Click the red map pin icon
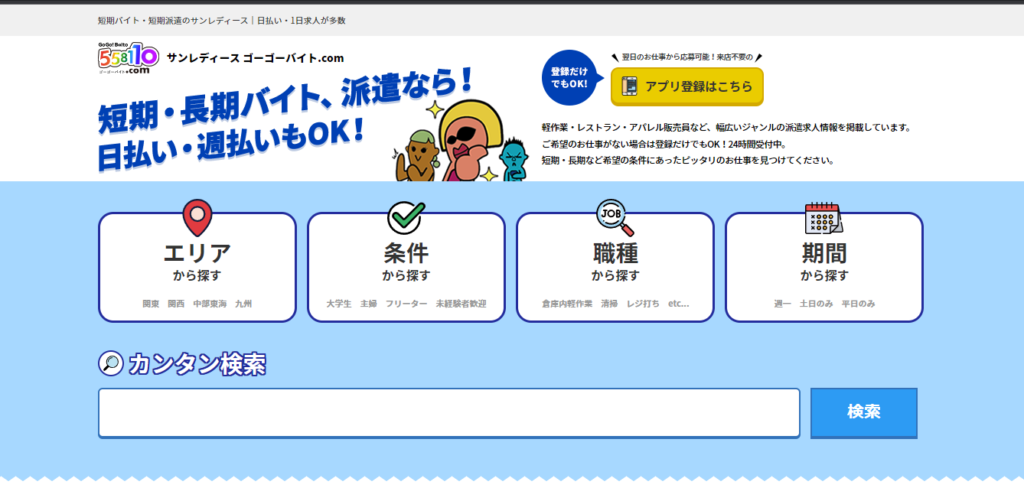The image size is (1024, 488). pos(197,218)
